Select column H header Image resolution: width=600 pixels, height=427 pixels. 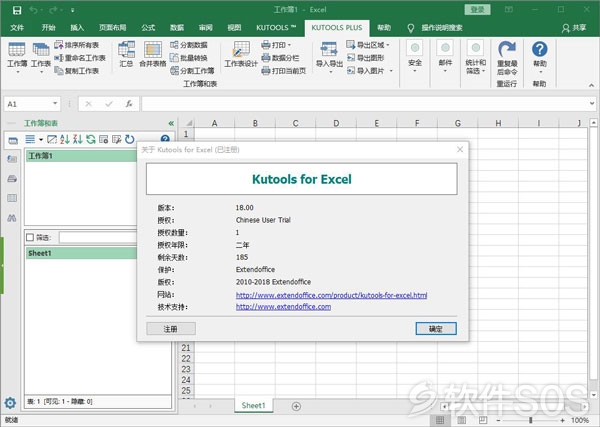(x=498, y=123)
